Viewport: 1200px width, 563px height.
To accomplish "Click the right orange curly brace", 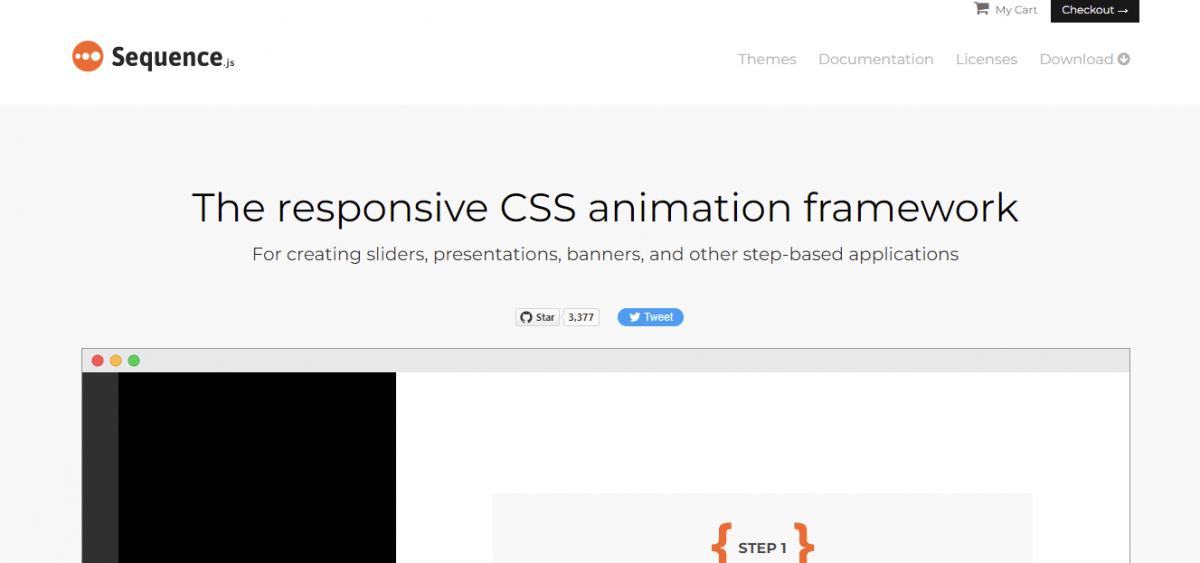I will [x=804, y=543].
